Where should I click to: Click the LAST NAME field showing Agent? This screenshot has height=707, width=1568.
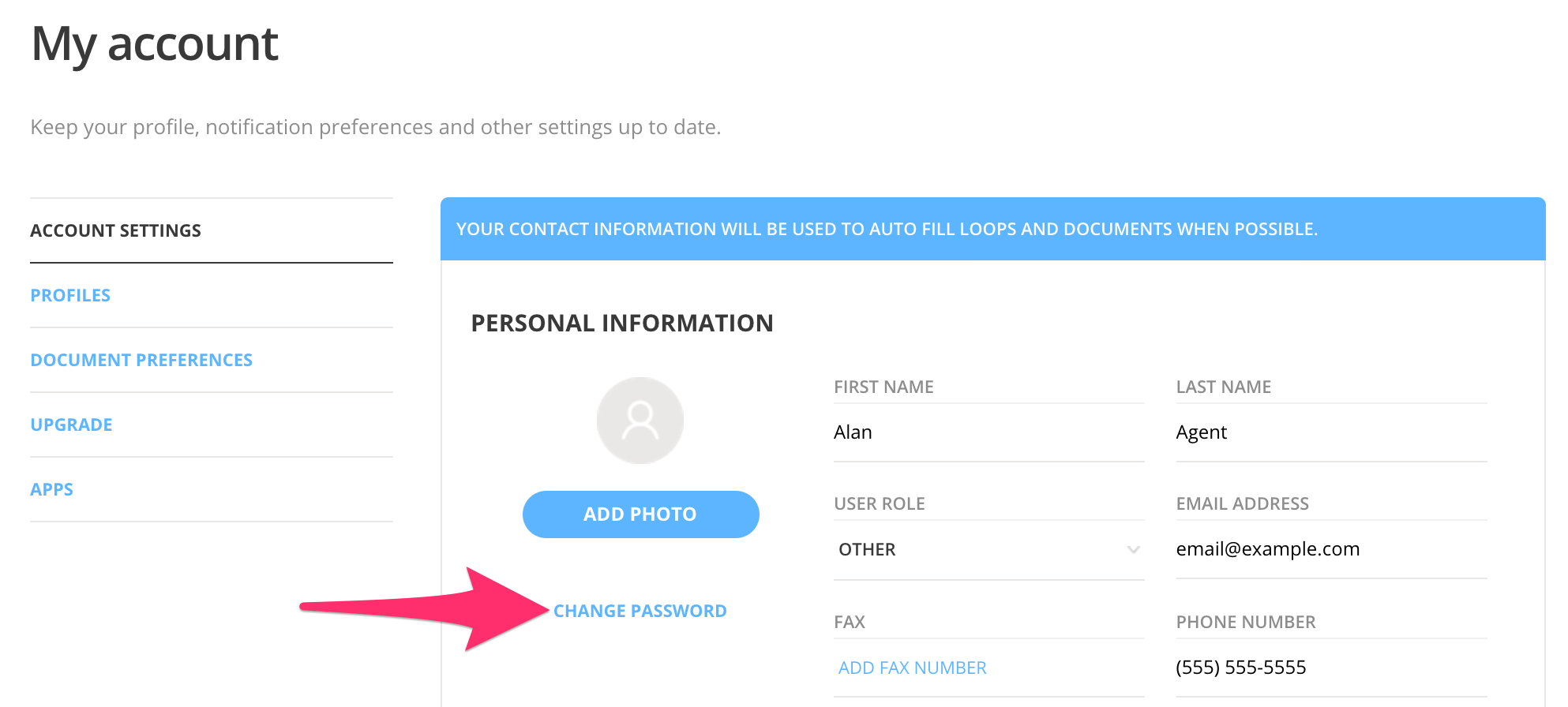coord(1330,432)
